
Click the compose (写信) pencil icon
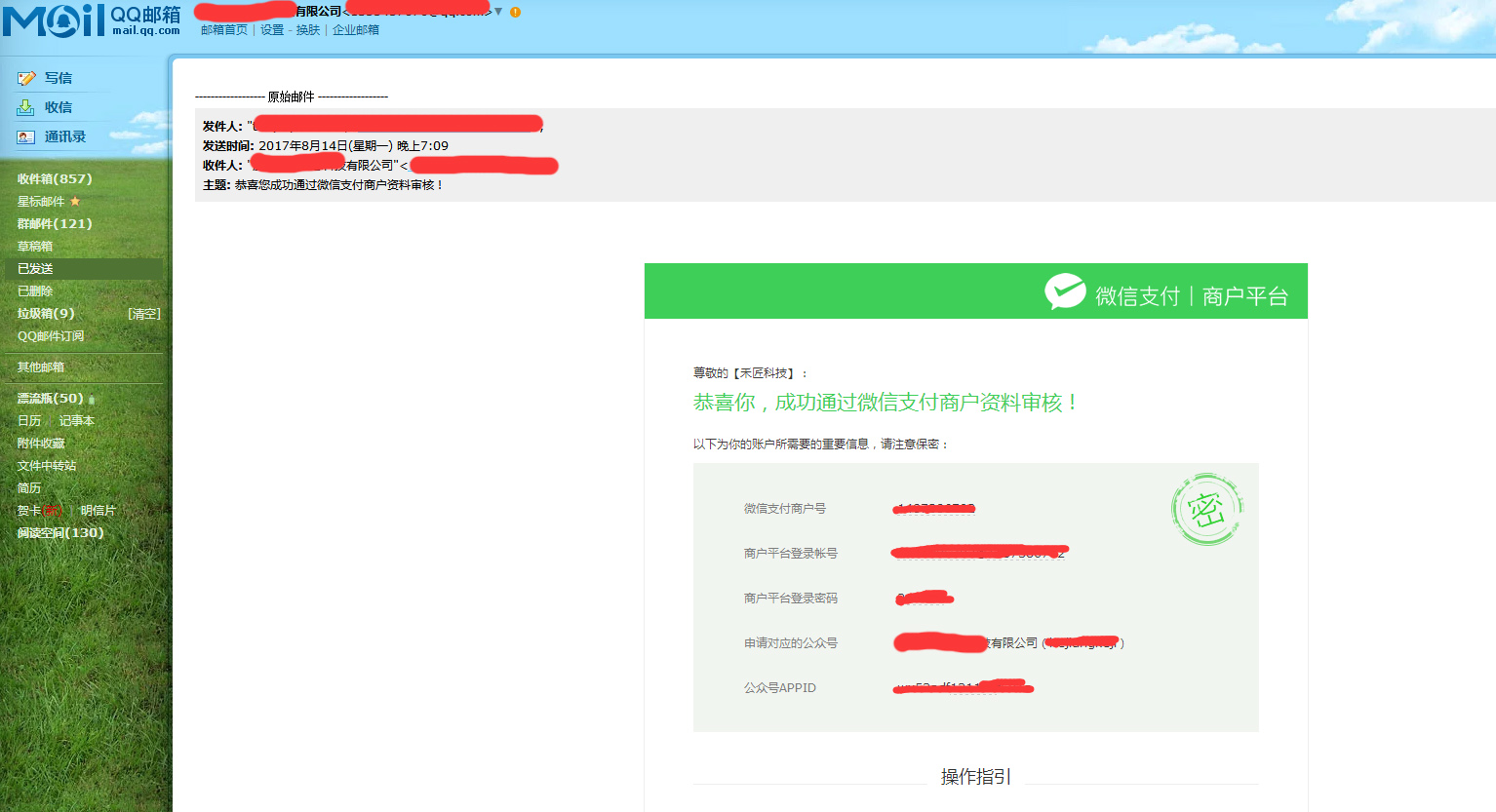[26, 78]
